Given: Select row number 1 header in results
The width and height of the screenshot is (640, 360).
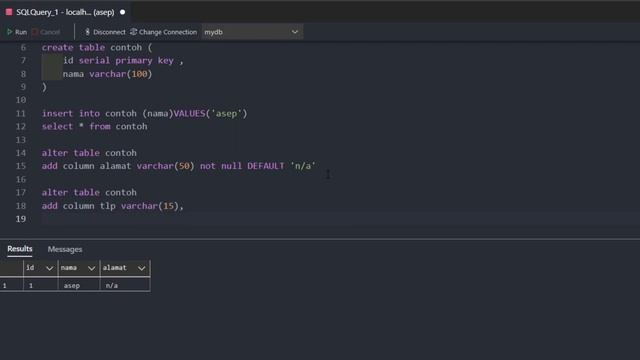Looking at the screenshot, I should click(11, 285).
